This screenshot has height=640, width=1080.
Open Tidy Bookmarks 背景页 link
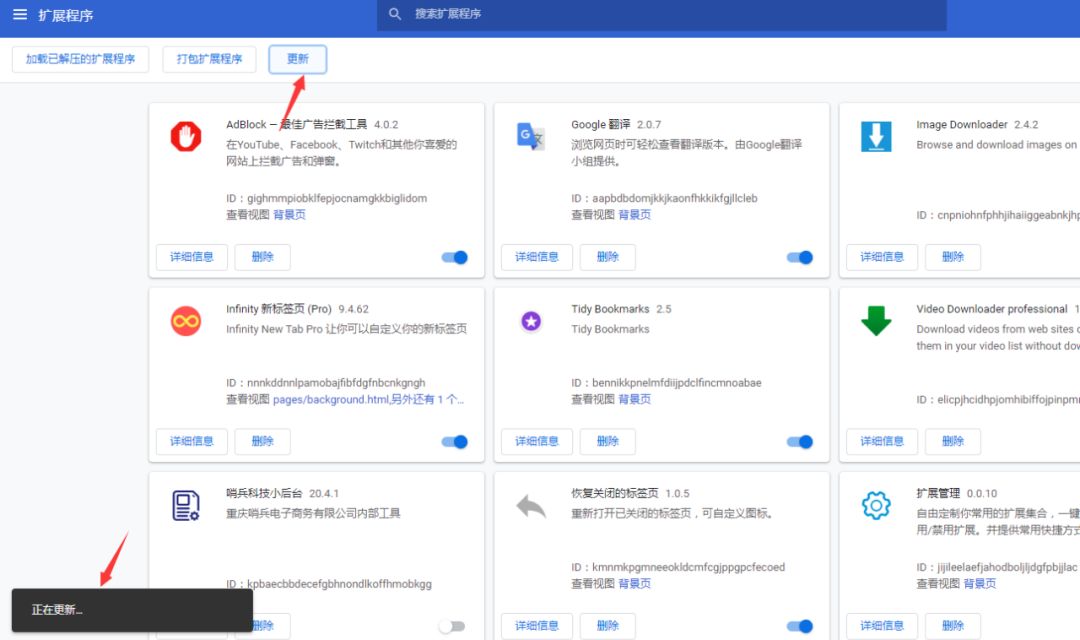(634, 400)
